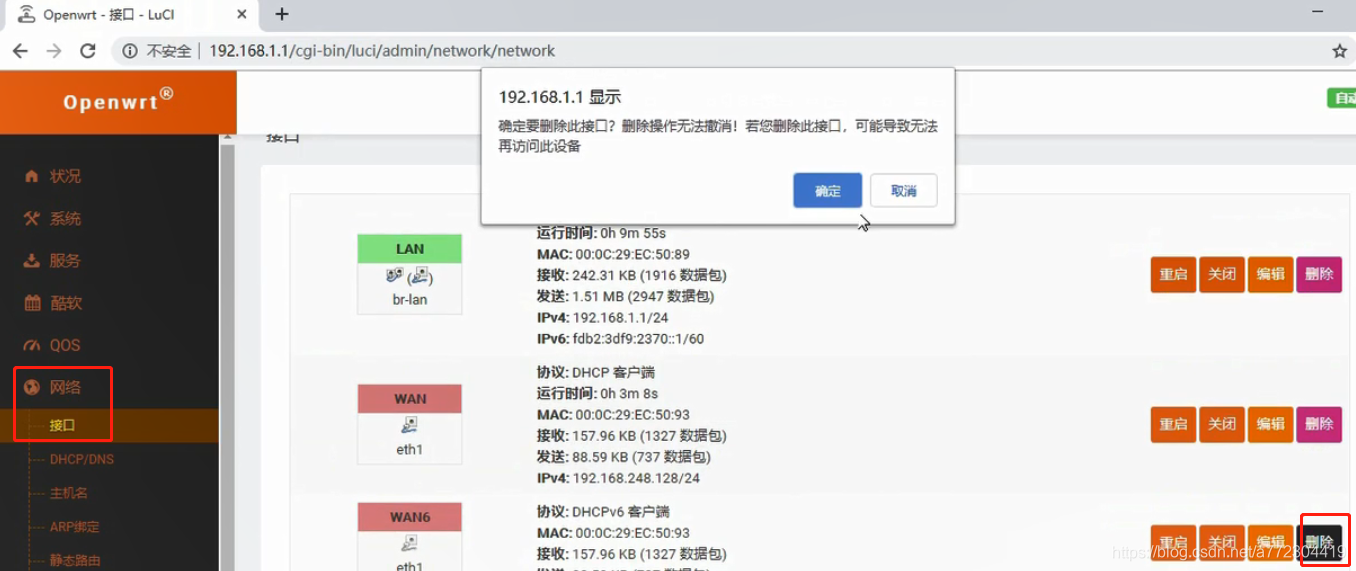This screenshot has width=1356, height=571.
Task: Restart the WAN6 interface with 重启
Action: [x=1173, y=542]
